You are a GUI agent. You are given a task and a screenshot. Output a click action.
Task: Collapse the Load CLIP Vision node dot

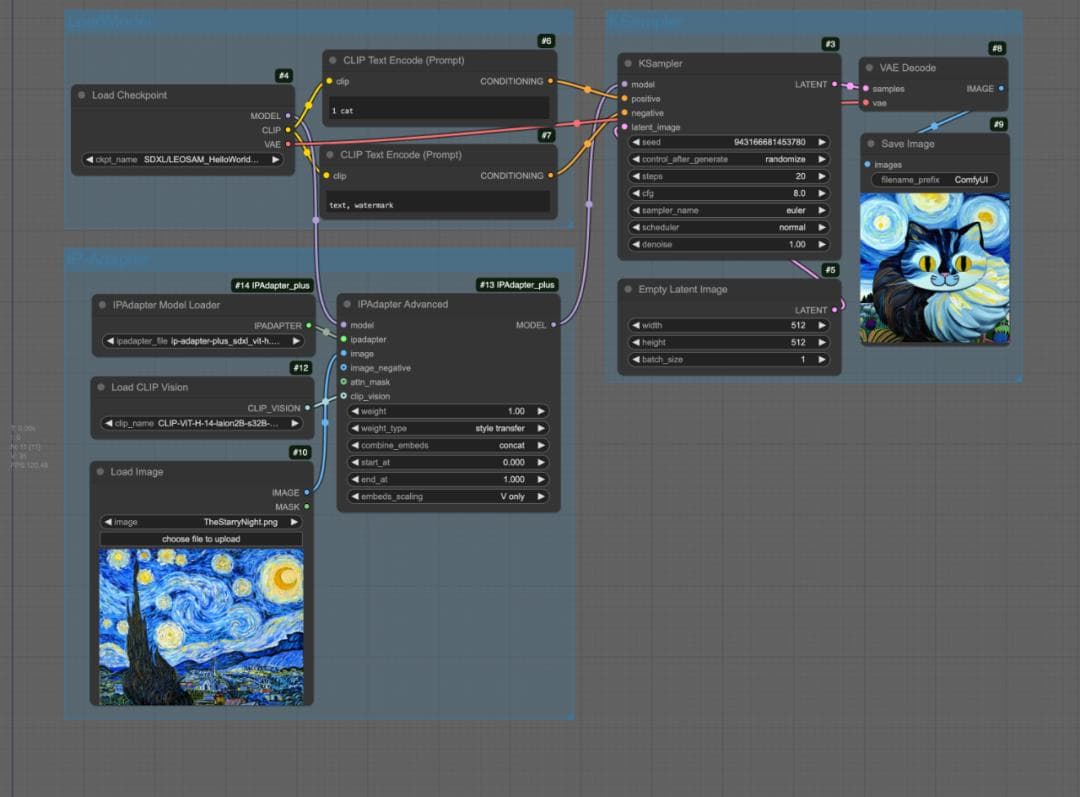tap(101, 387)
